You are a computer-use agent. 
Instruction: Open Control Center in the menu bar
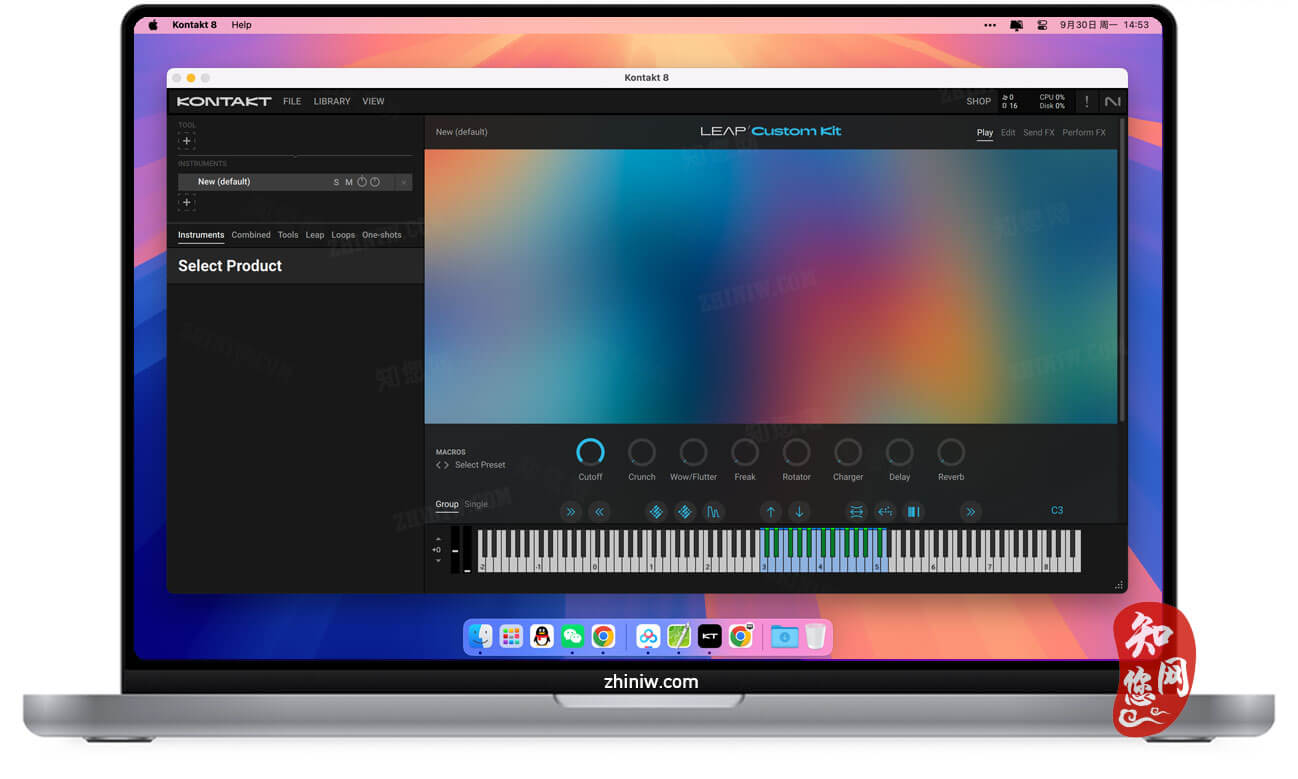(x=1042, y=25)
